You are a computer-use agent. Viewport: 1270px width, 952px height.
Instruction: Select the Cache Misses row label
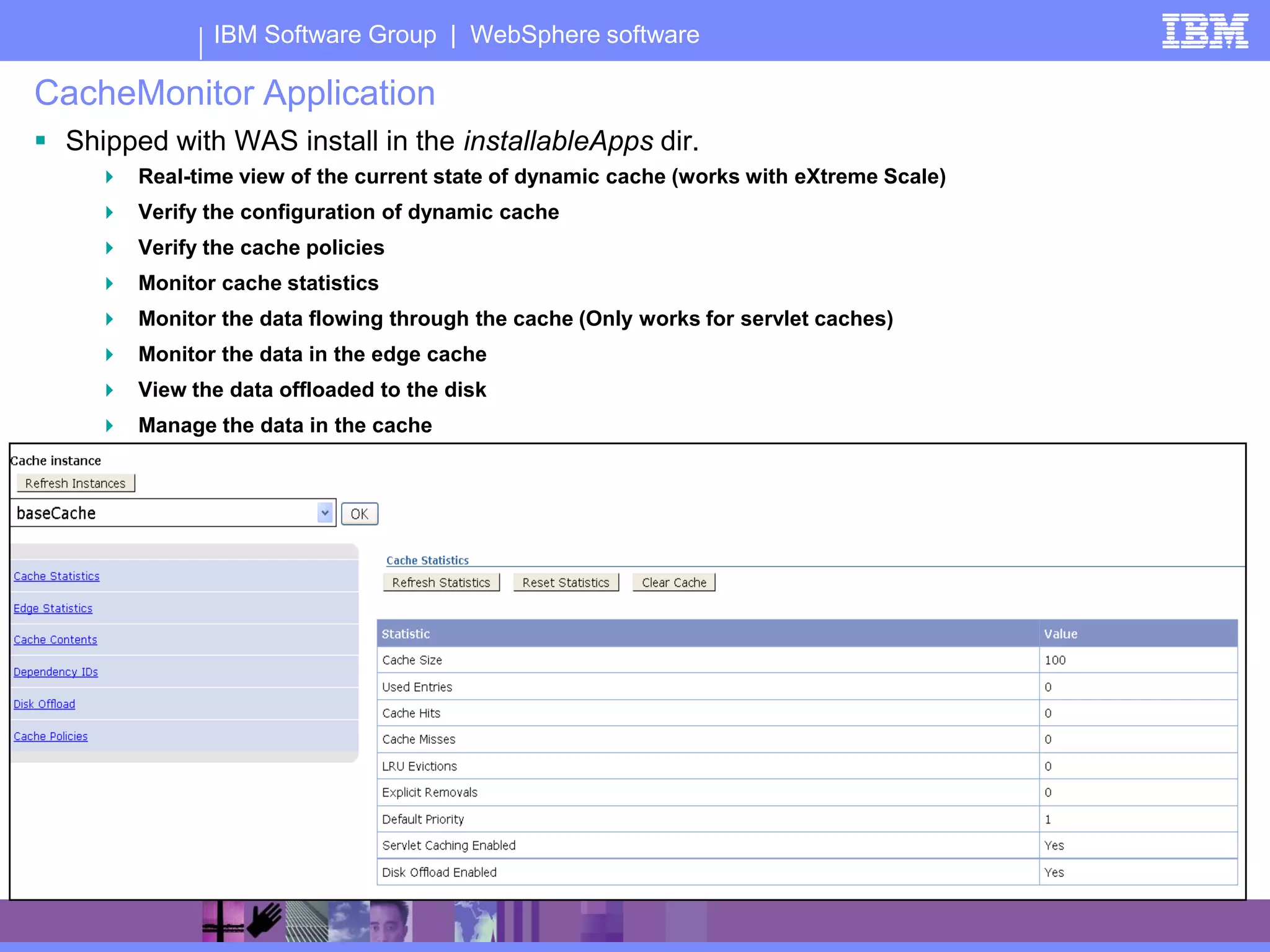pyautogui.click(x=419, y=739)
